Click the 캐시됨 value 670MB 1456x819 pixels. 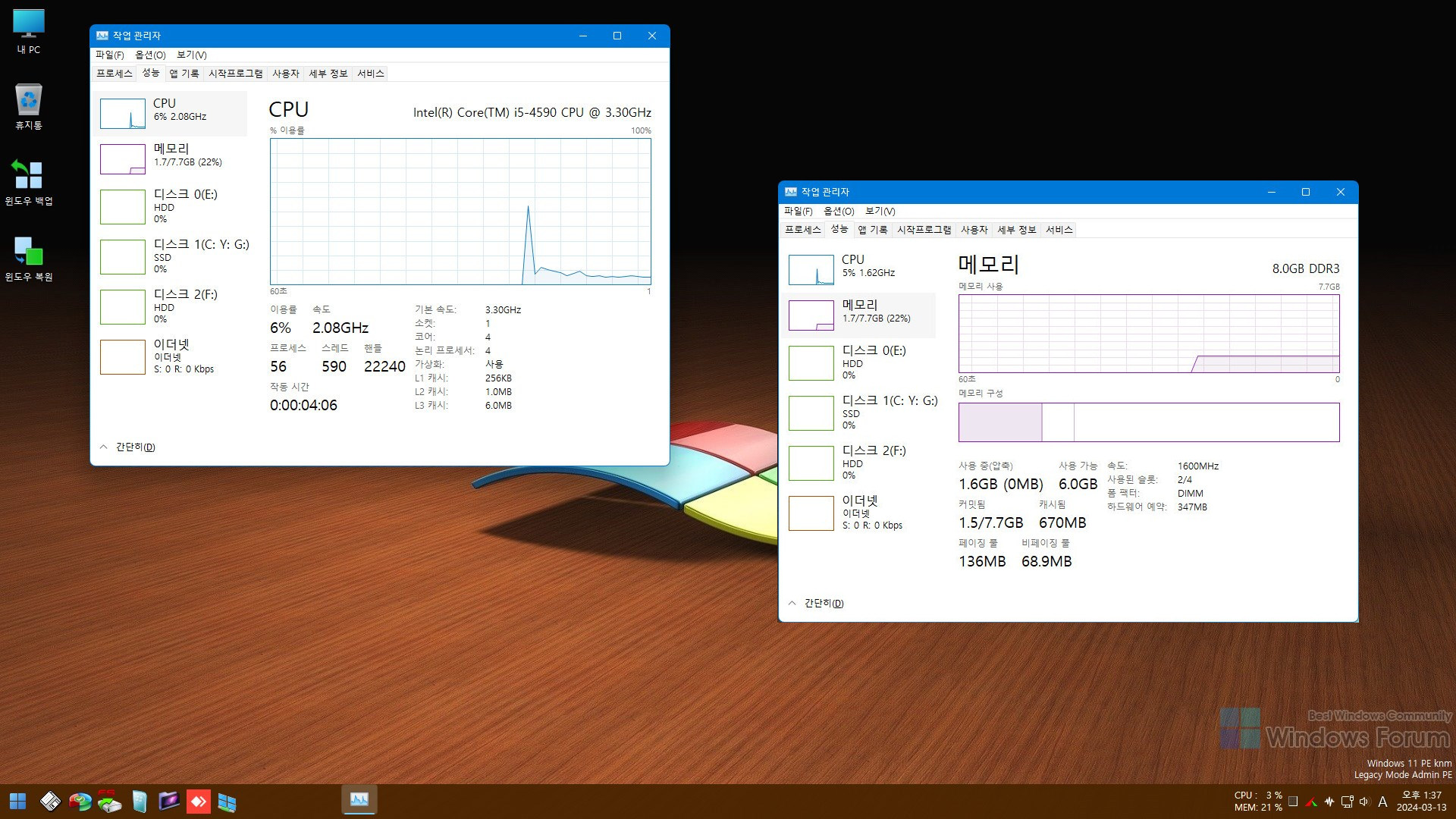[x=1062, y=522]
